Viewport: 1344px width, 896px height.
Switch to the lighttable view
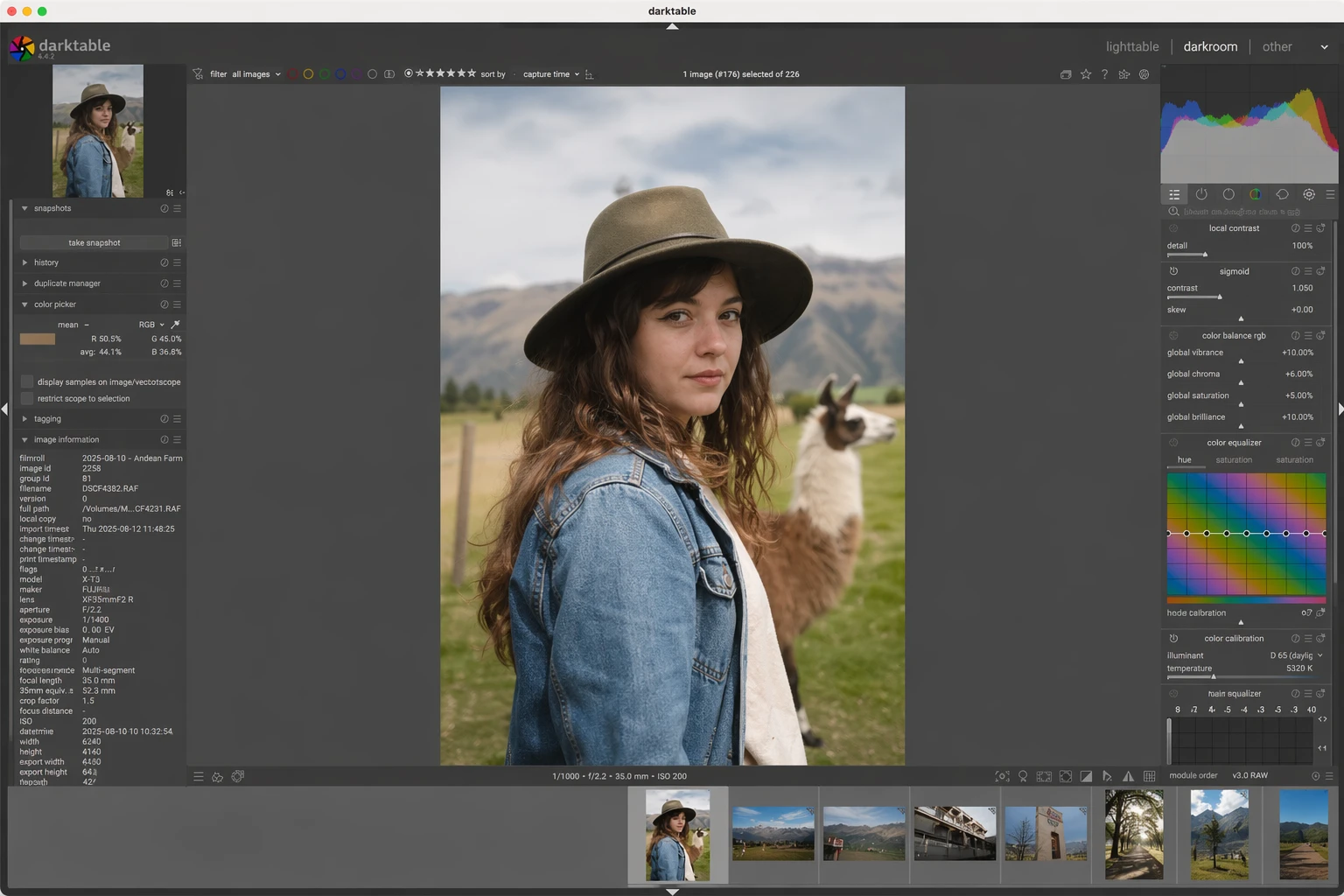(1131, 46)
